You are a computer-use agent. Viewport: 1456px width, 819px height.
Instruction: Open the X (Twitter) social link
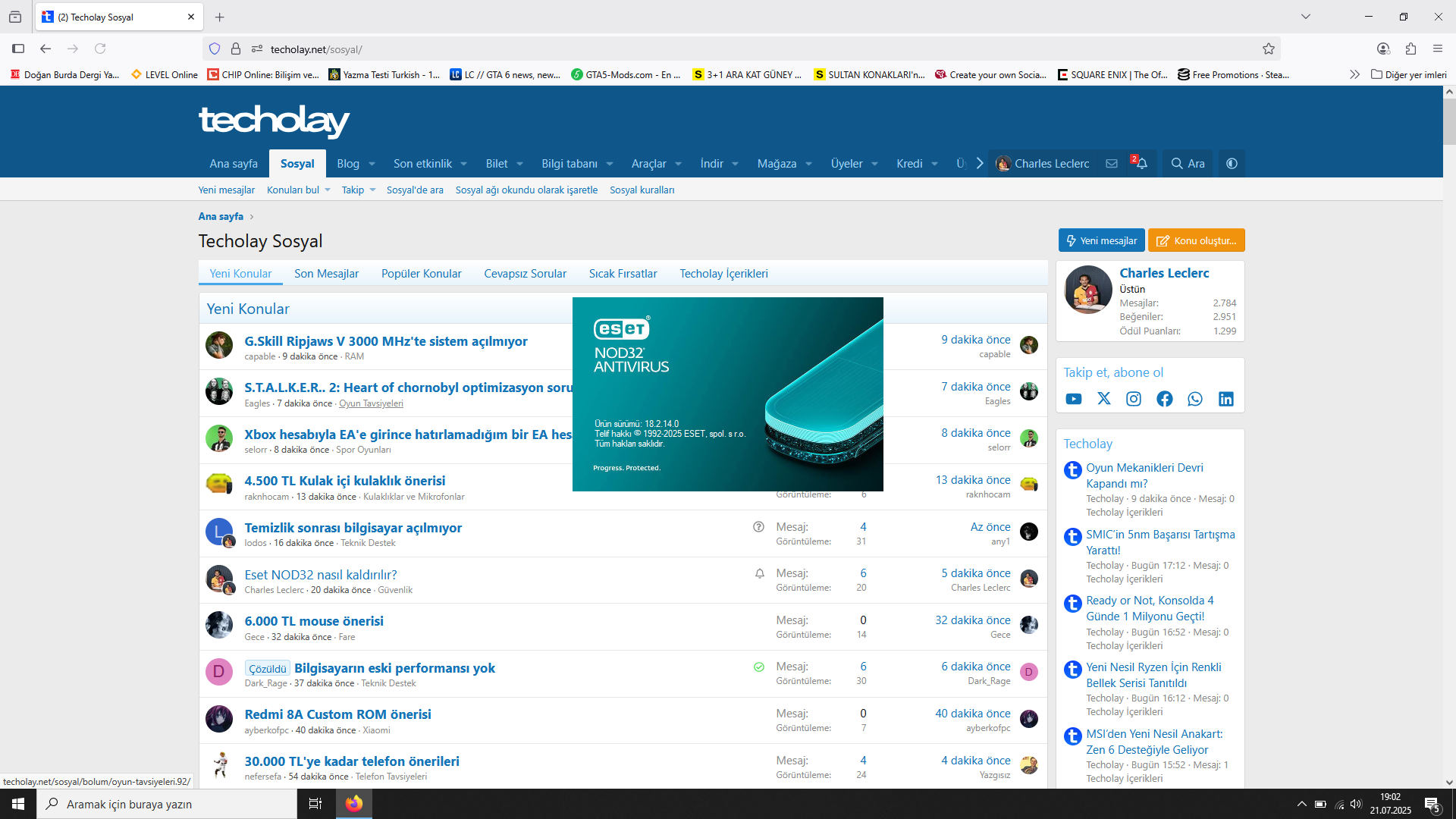1104,399
